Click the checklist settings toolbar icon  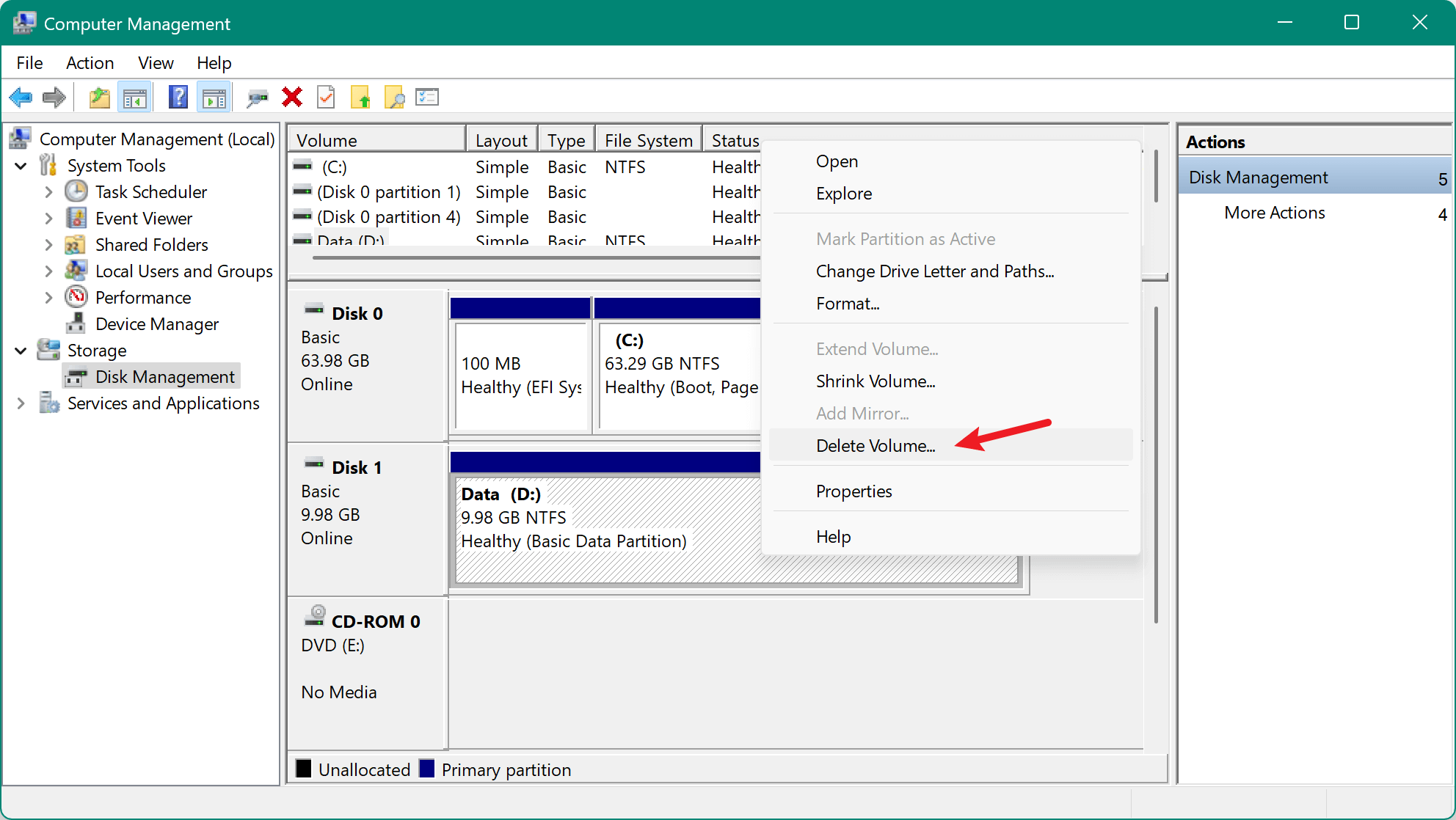coord(427,97)
